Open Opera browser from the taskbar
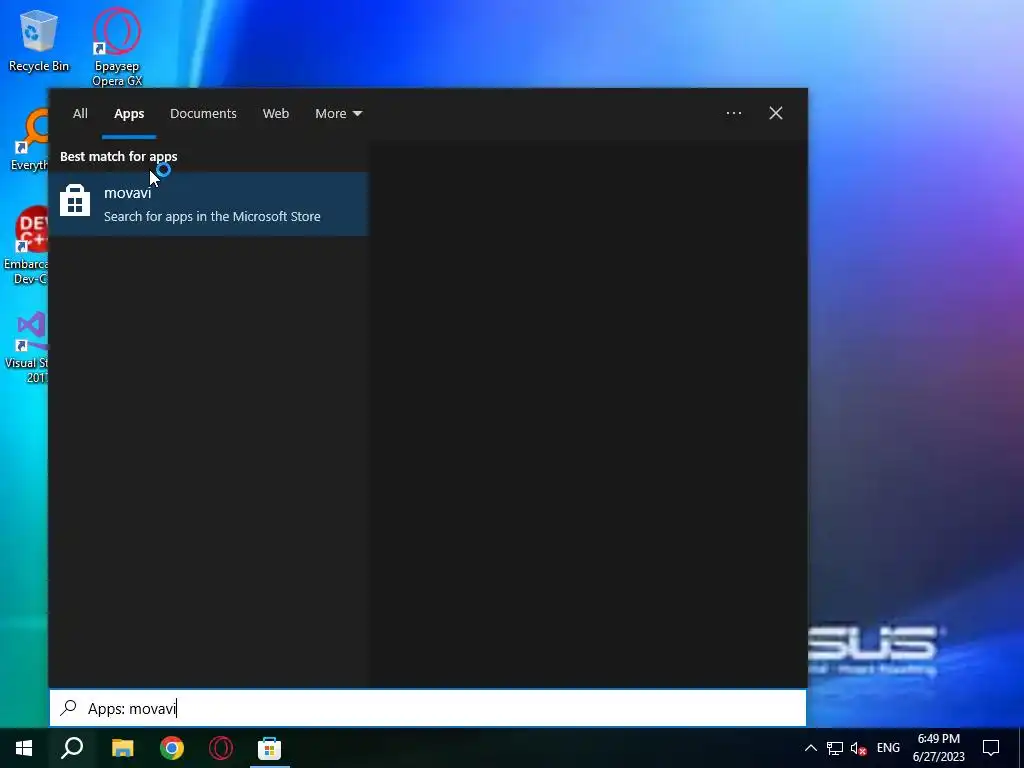This screenshot has width=1024, height=768. click(221, 748)
